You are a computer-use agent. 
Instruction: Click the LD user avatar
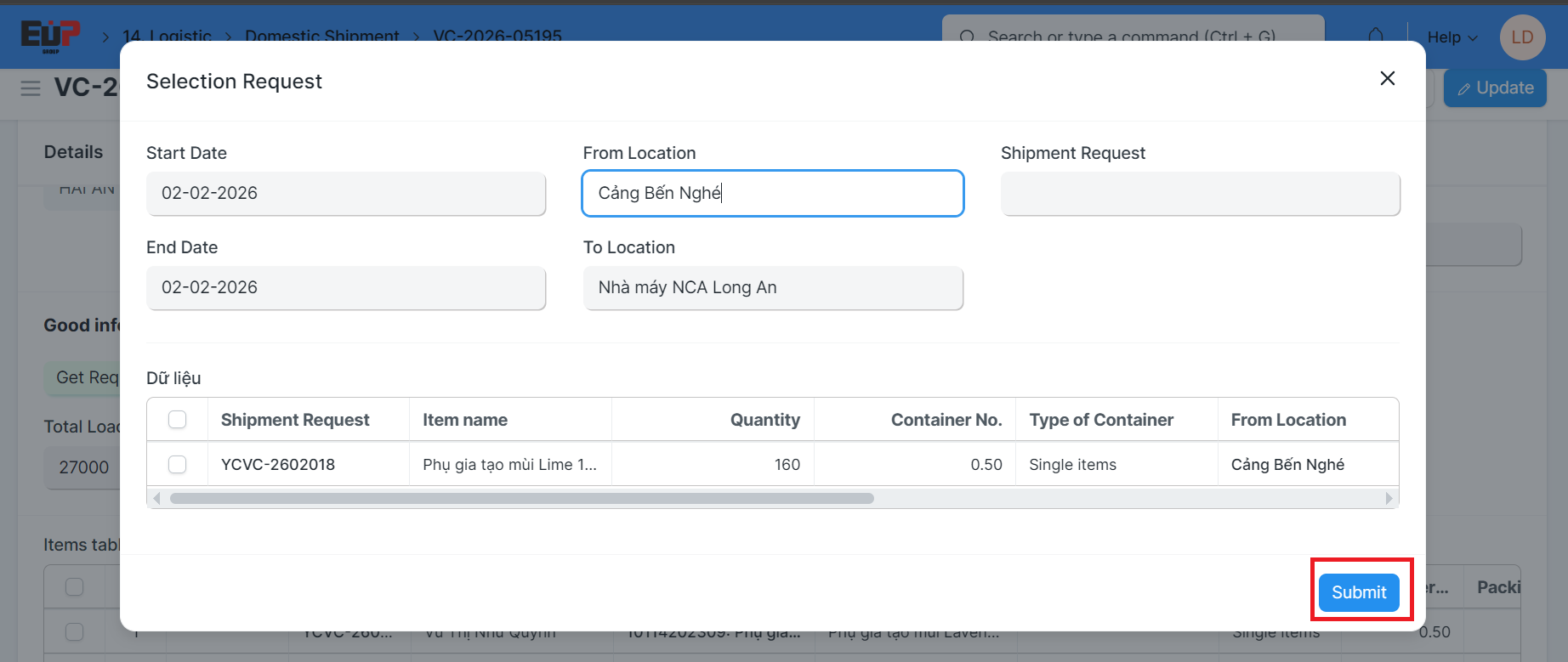(x=1521, y=37)
